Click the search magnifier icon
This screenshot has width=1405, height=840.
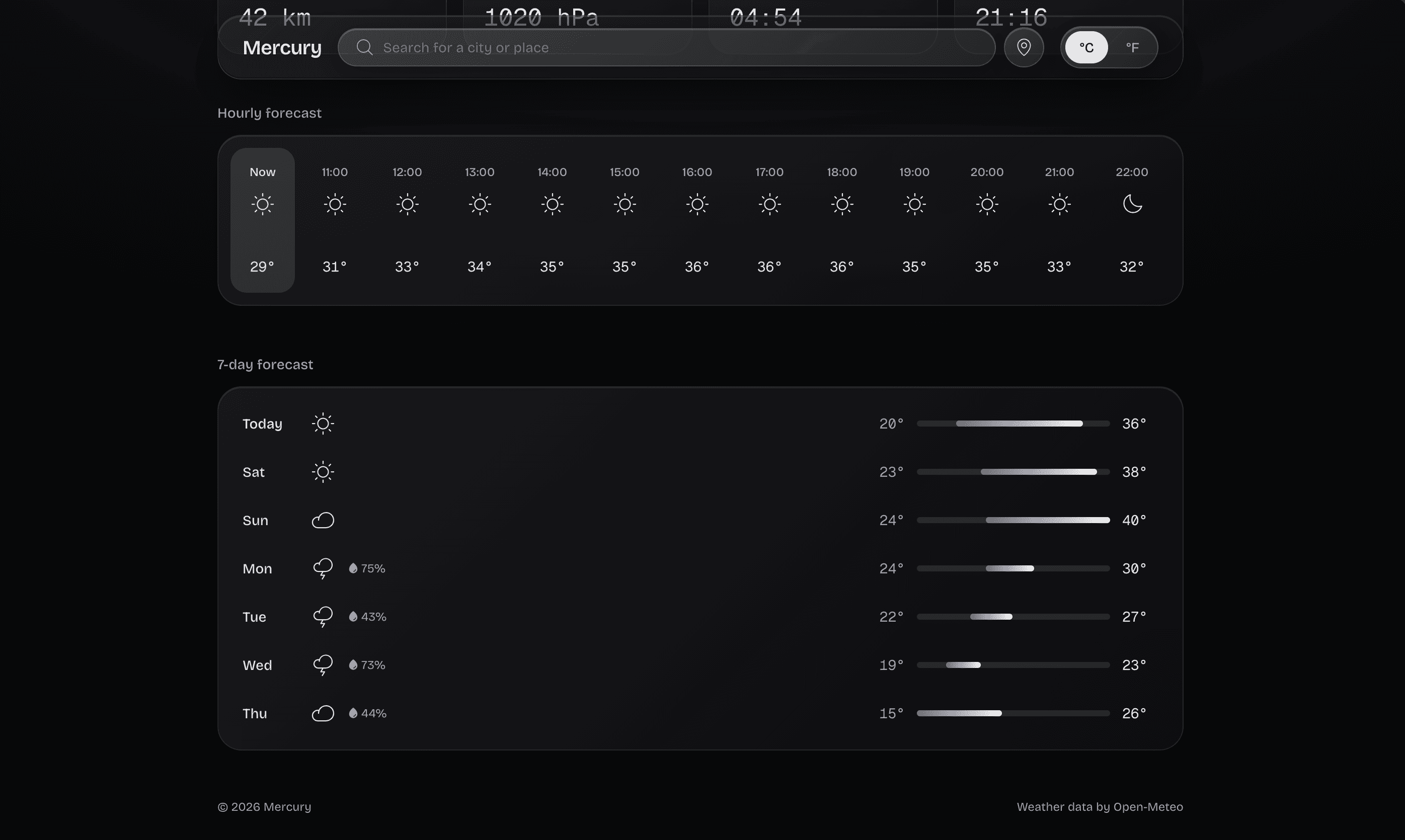(x=364, y=48)
